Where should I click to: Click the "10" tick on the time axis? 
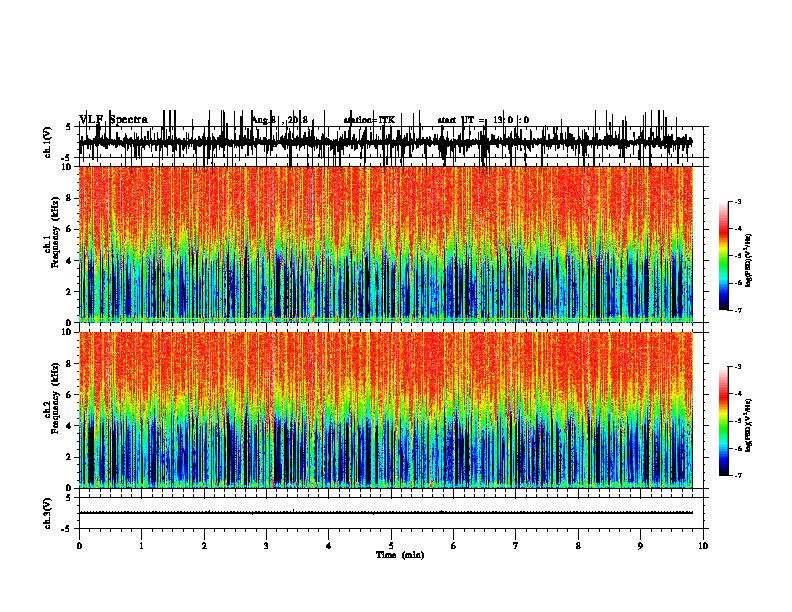coord(703,546)
